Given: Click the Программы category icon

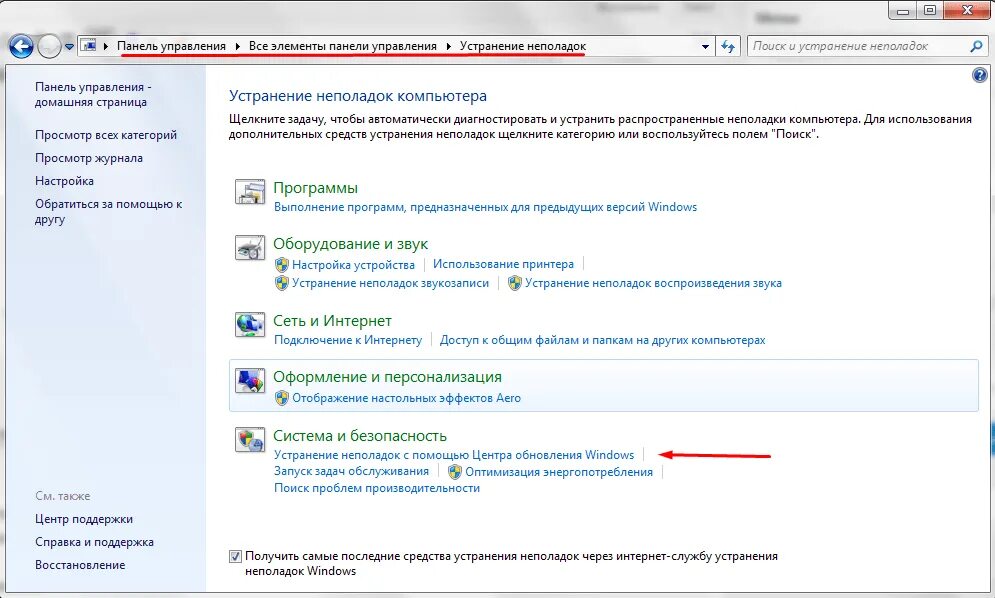Looking at the screenshot, I should click(x=250, y=192).
